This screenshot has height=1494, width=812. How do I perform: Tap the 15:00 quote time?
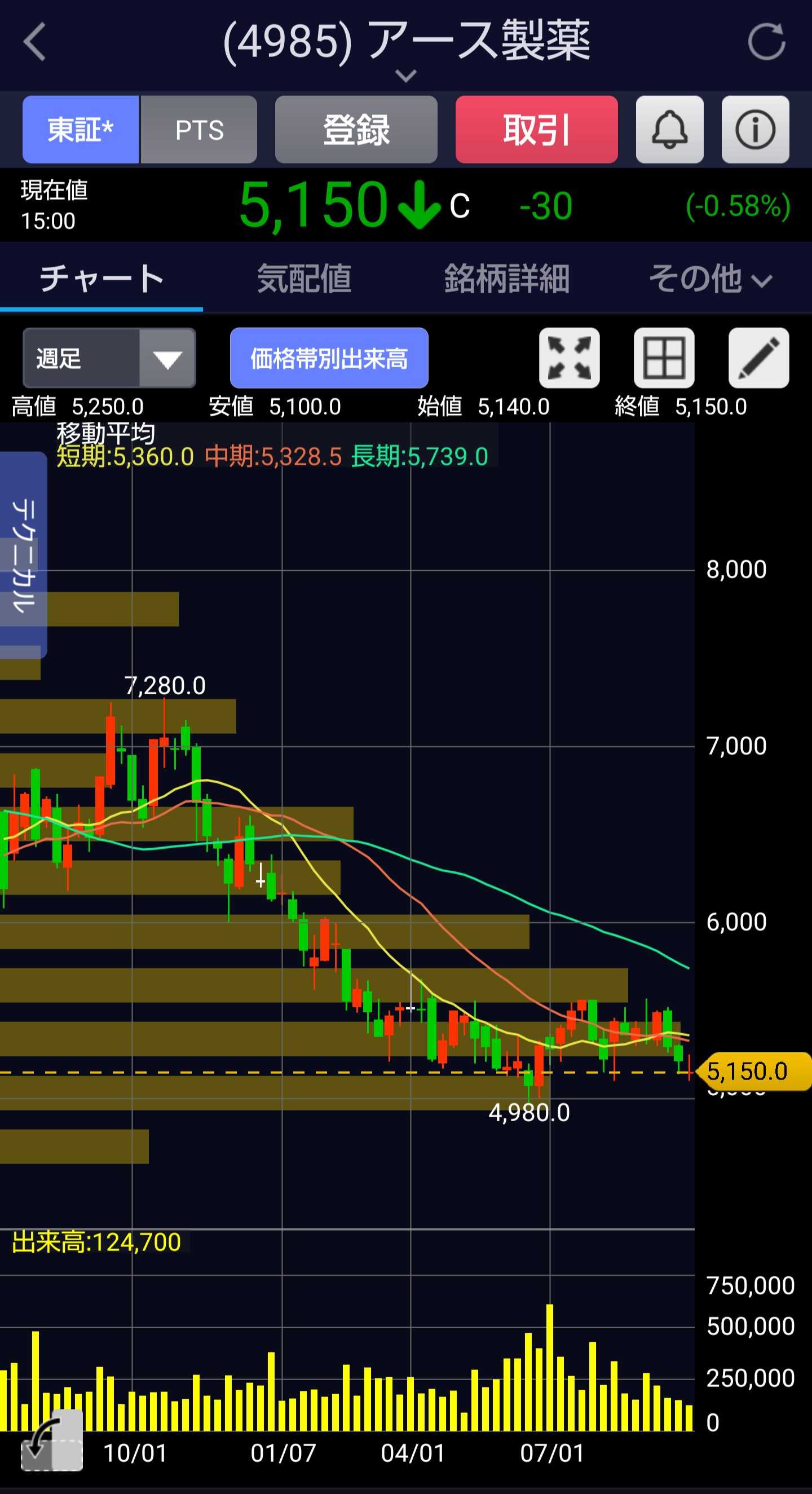[48, 221]
